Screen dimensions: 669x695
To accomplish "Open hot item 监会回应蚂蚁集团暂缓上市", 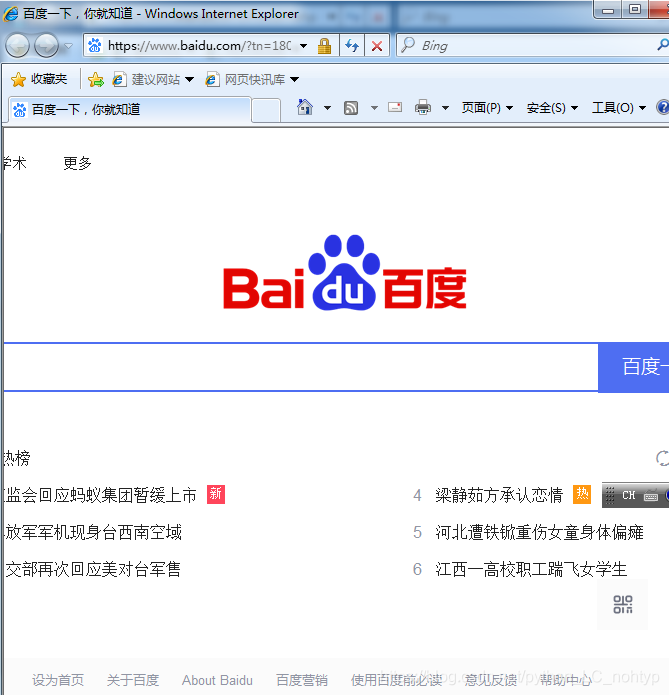I will click(100, 495).
